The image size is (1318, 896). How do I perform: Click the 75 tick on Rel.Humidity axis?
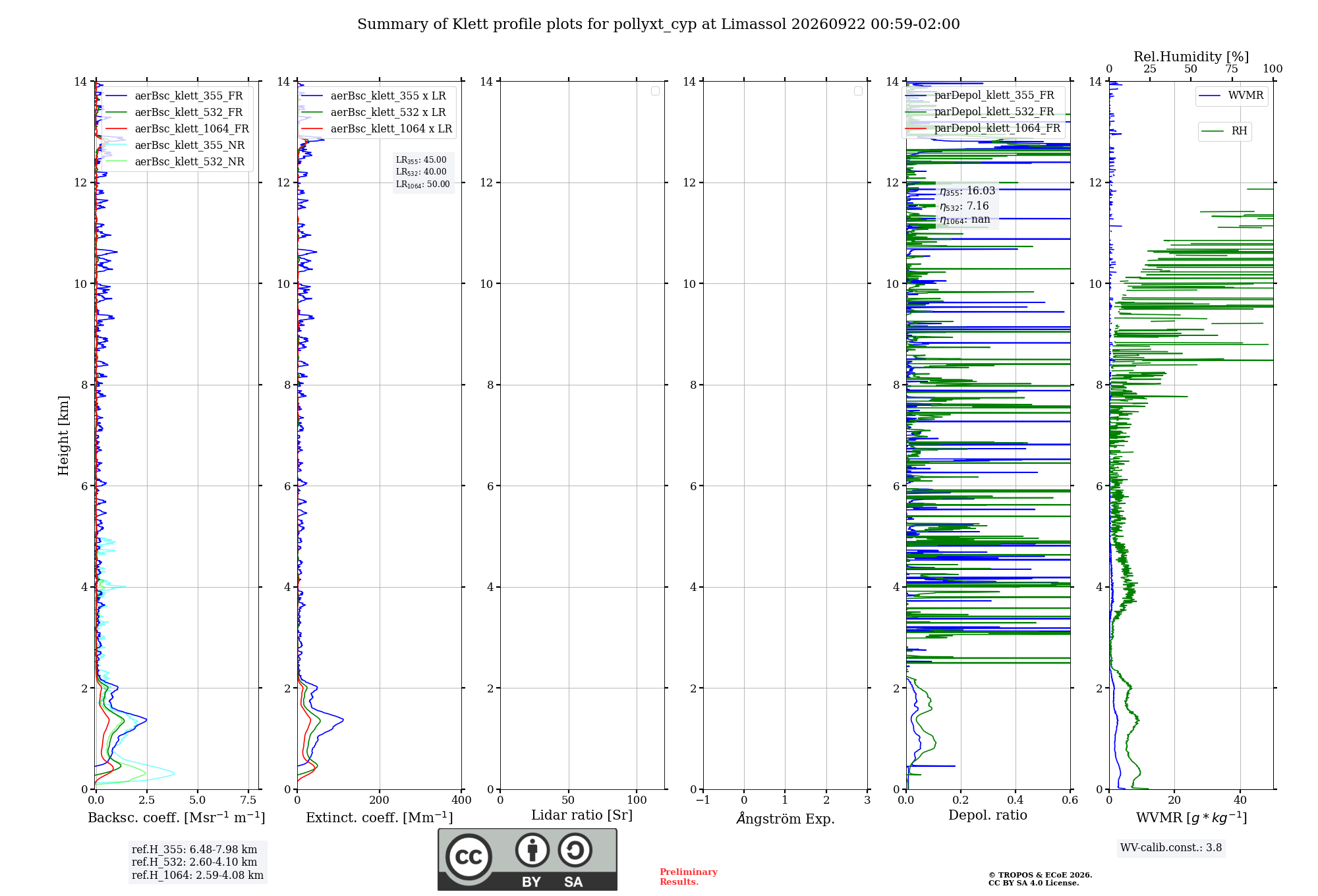click(x=1232, y=69)
